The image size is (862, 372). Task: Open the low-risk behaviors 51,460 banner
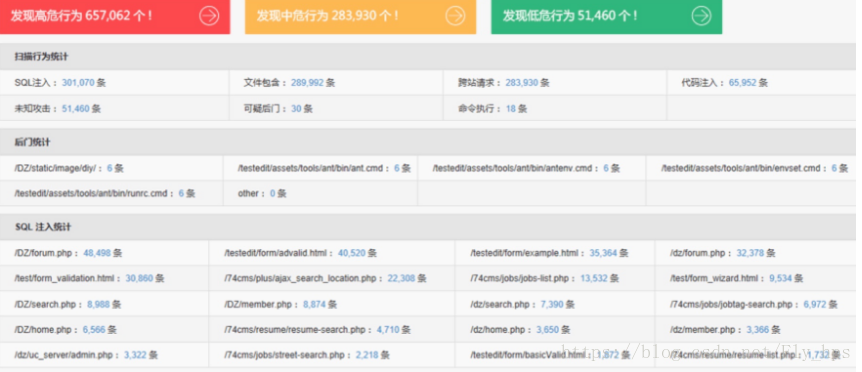(606, 16)
